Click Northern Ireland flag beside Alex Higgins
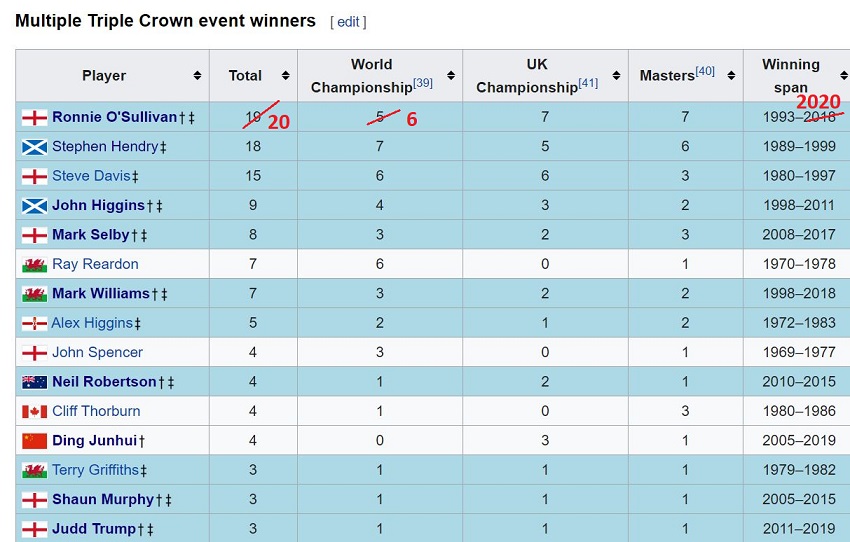 34,323
